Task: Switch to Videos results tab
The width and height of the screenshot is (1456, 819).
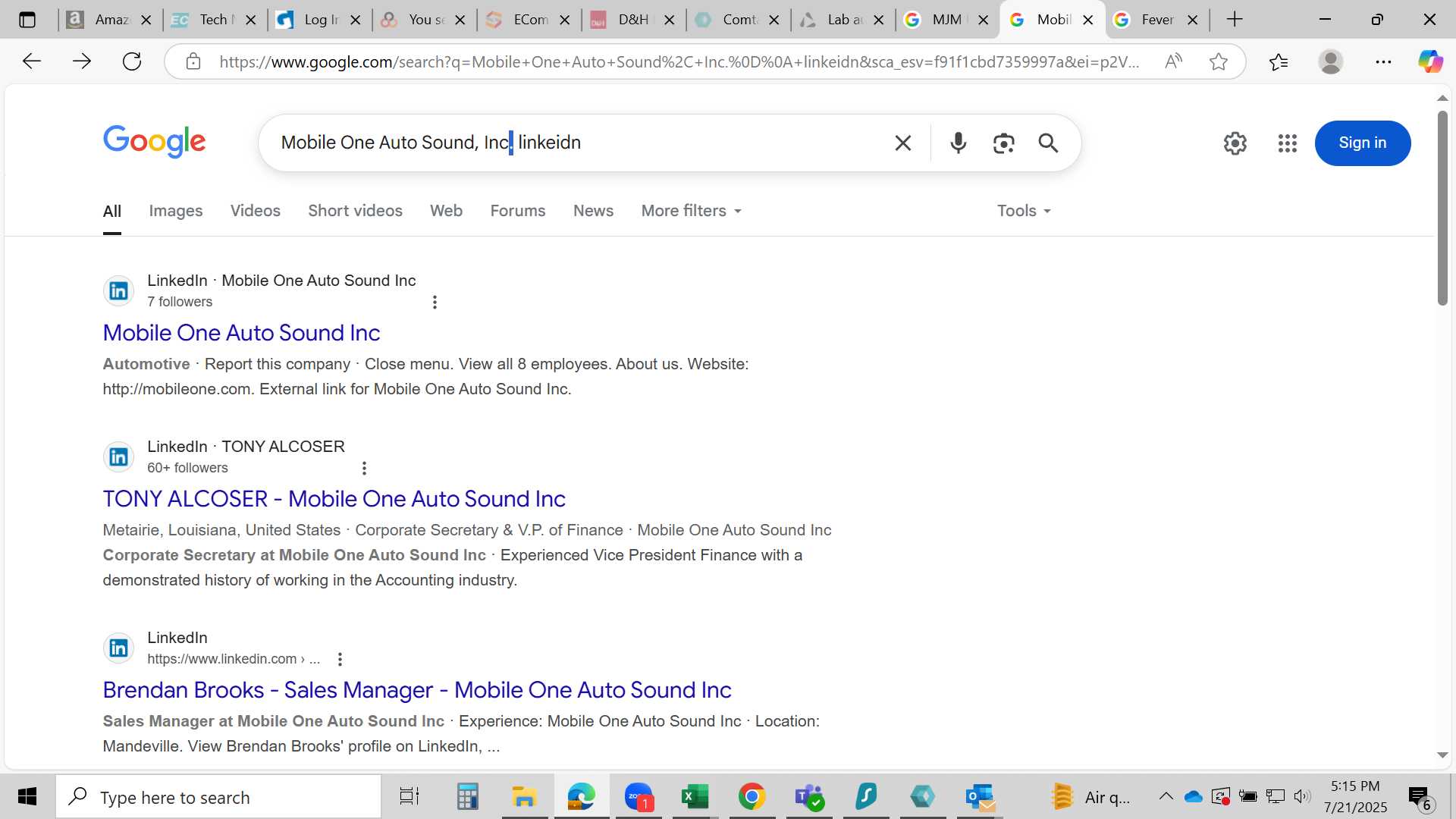Action: 255,211
